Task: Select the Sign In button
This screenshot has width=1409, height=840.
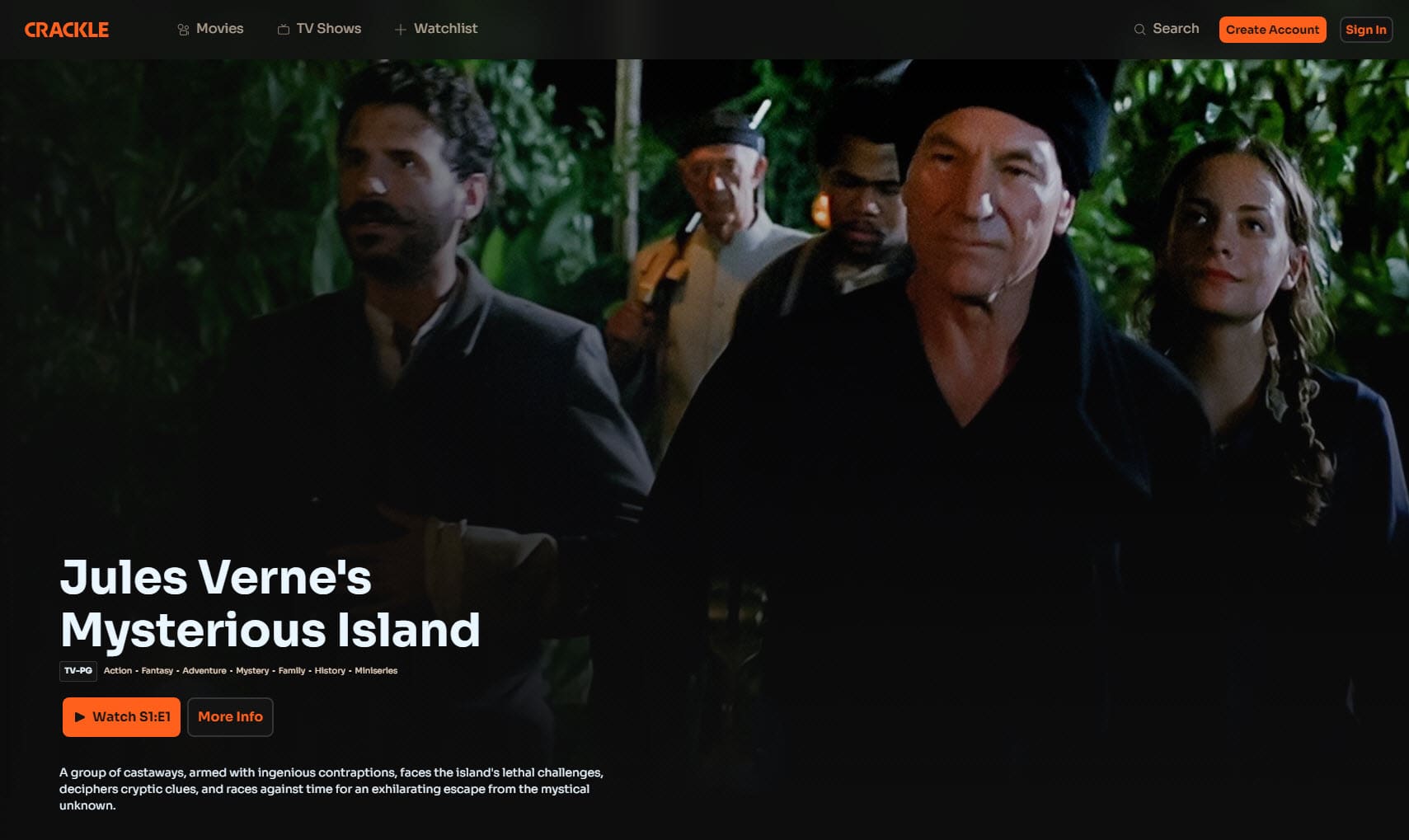Action: pyautogui.click(x=1366, y=30)
